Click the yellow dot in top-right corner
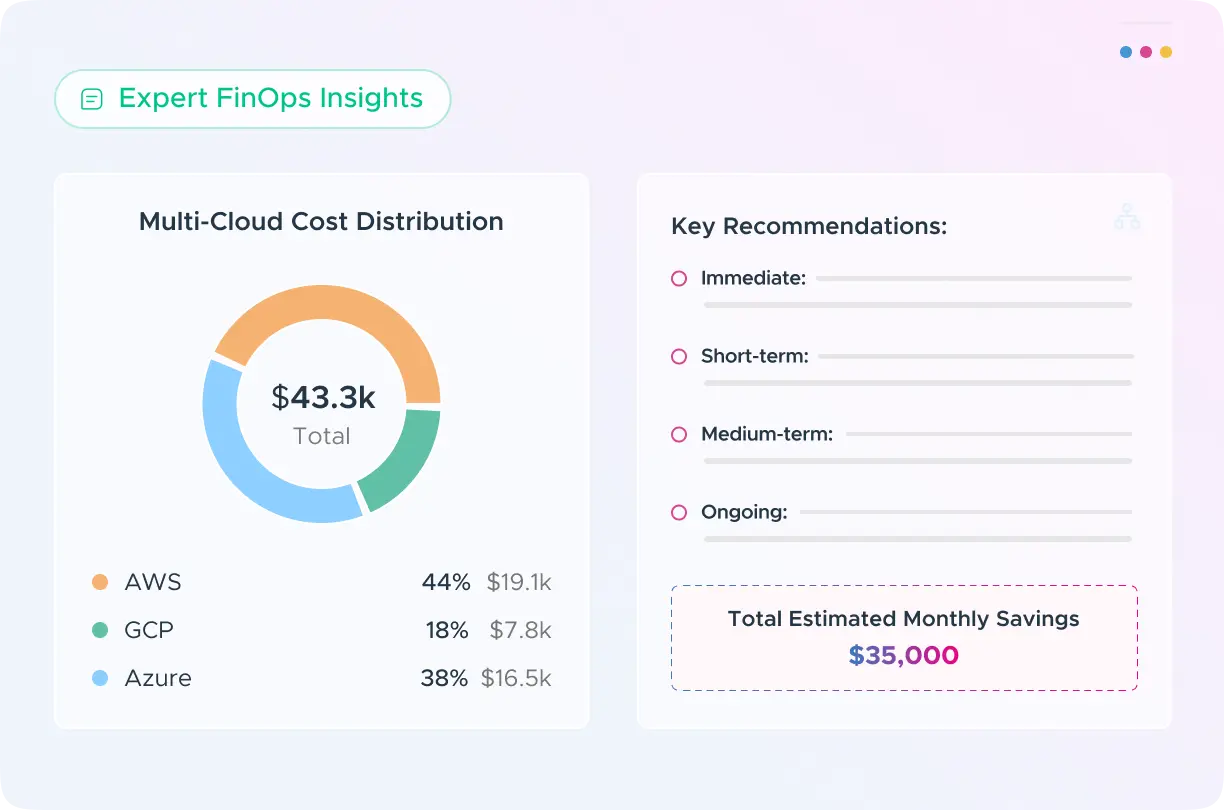This screenshot has width=1224, height=810. pyautogui.click(x=1166, y=52)
